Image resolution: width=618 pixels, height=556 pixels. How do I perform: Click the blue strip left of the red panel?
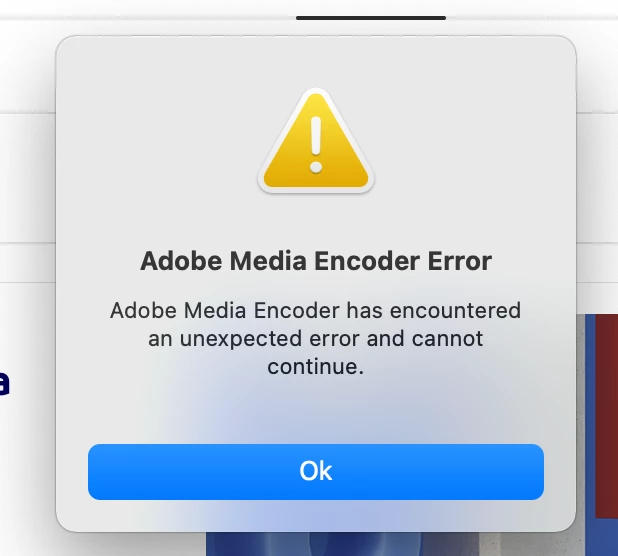(590, 433)
